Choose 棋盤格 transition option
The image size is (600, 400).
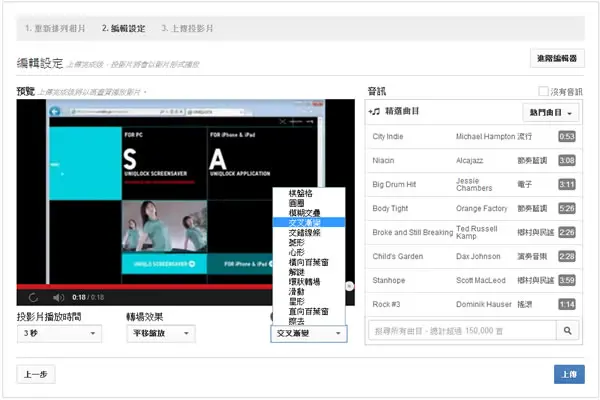[300, 193]
